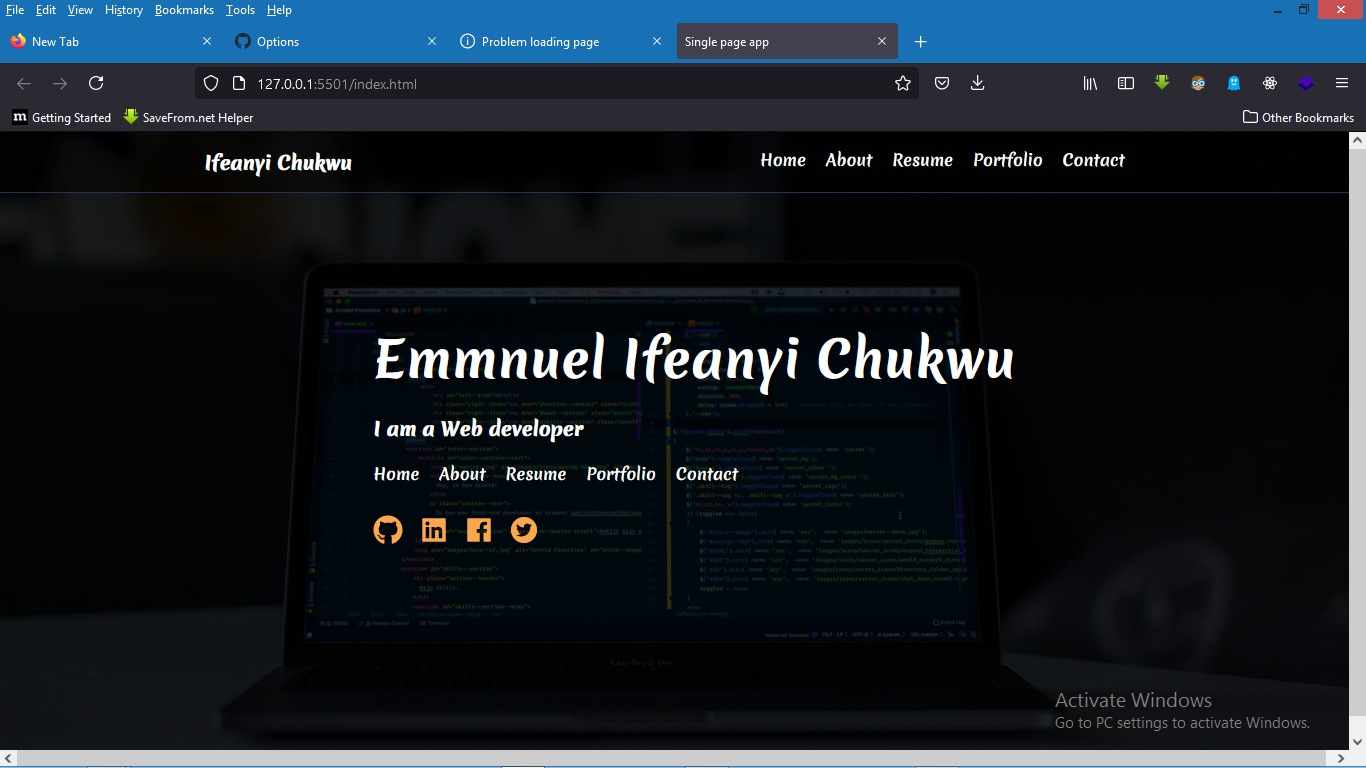Viewport: 1366px width, 768px height.
Task: Show site tracking protection shield info
Action: [211, 83]
